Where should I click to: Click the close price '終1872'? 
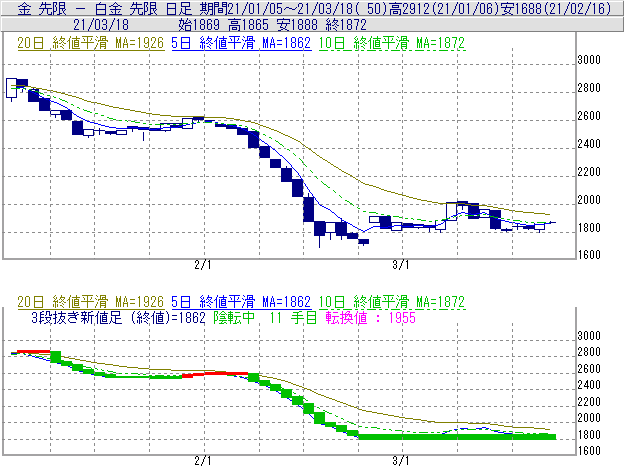(x=346, y=25)
